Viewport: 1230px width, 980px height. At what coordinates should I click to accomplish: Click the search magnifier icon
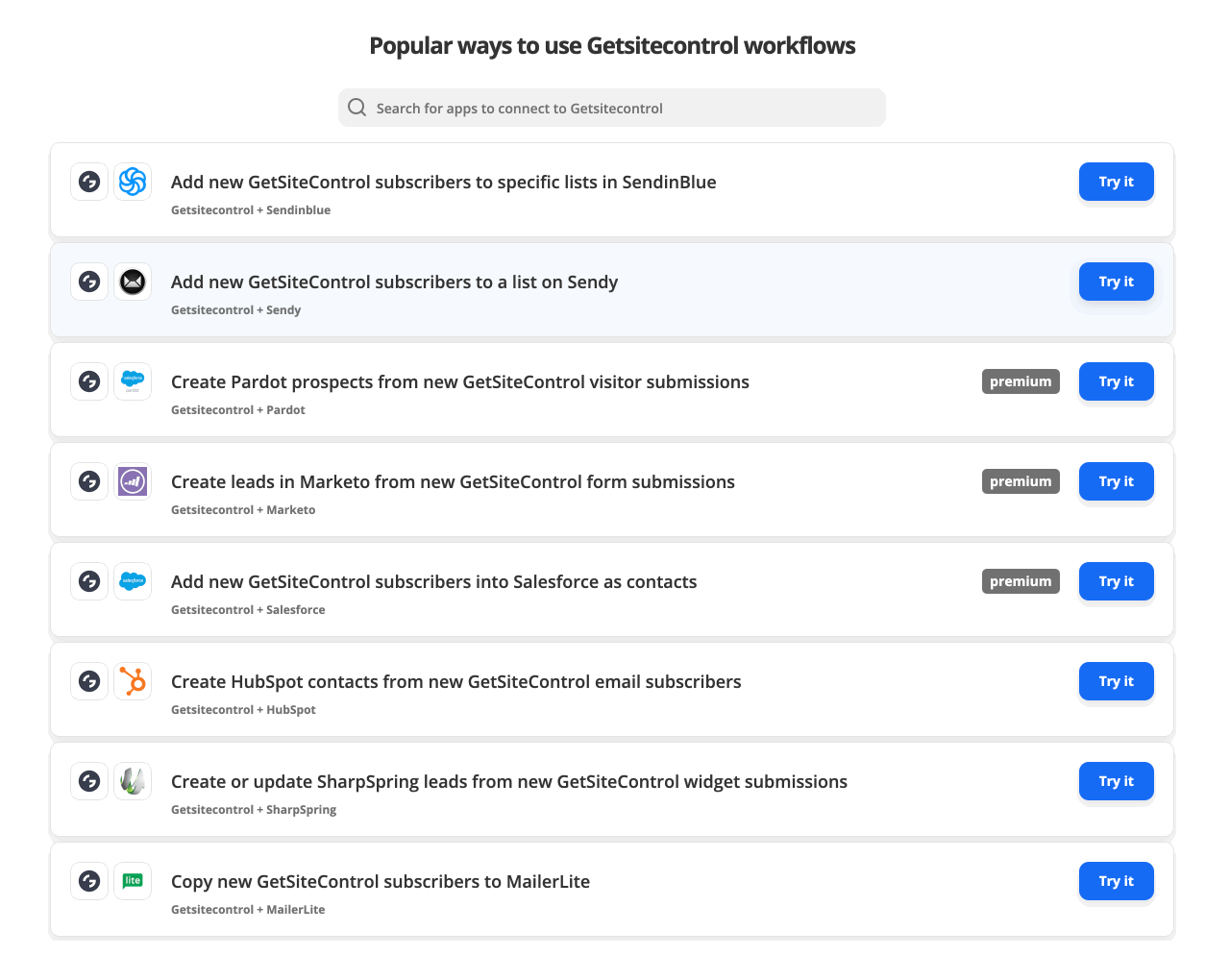coord(357,108)
